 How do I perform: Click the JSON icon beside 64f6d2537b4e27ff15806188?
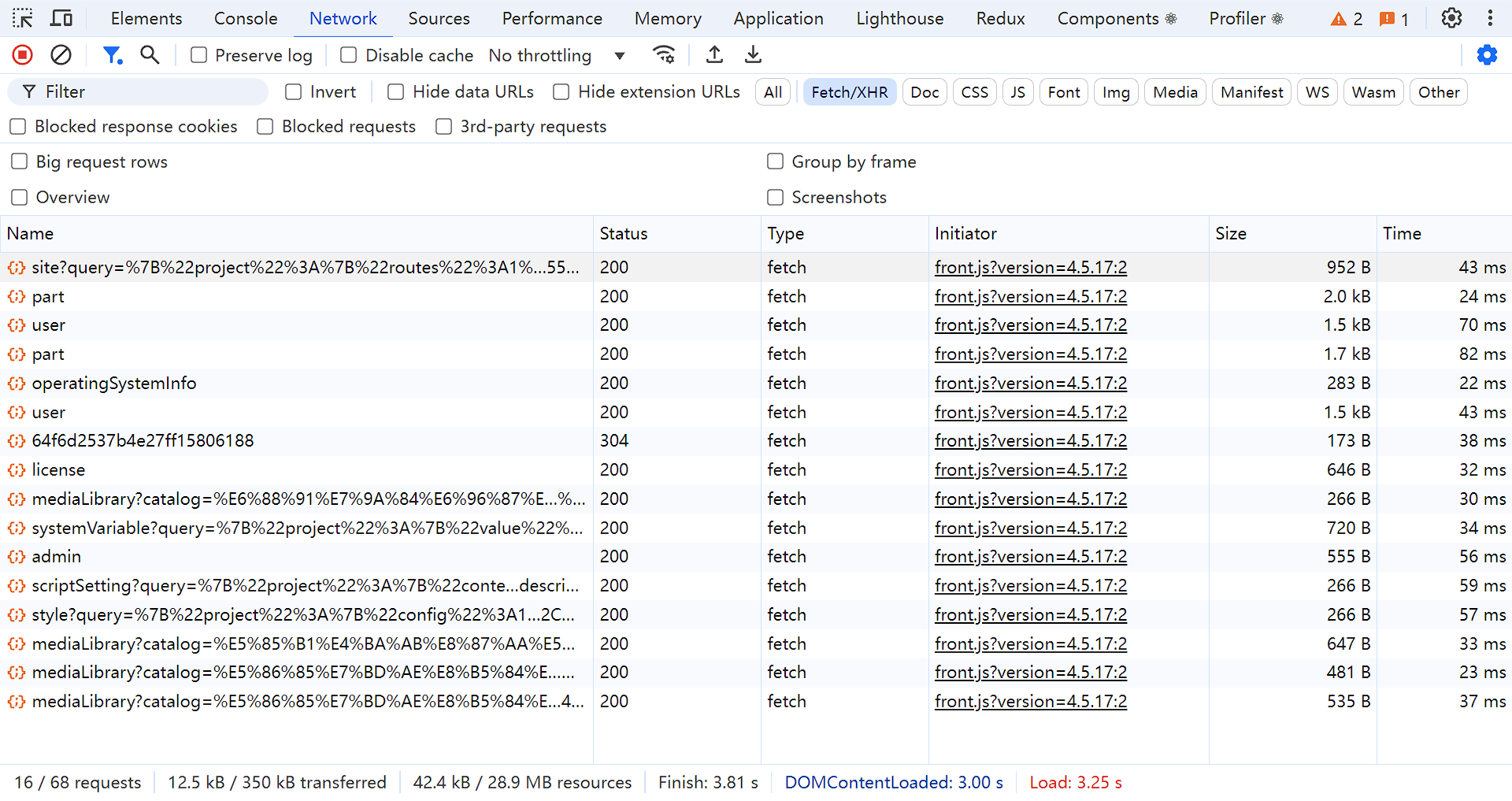(x=16, y=441)
